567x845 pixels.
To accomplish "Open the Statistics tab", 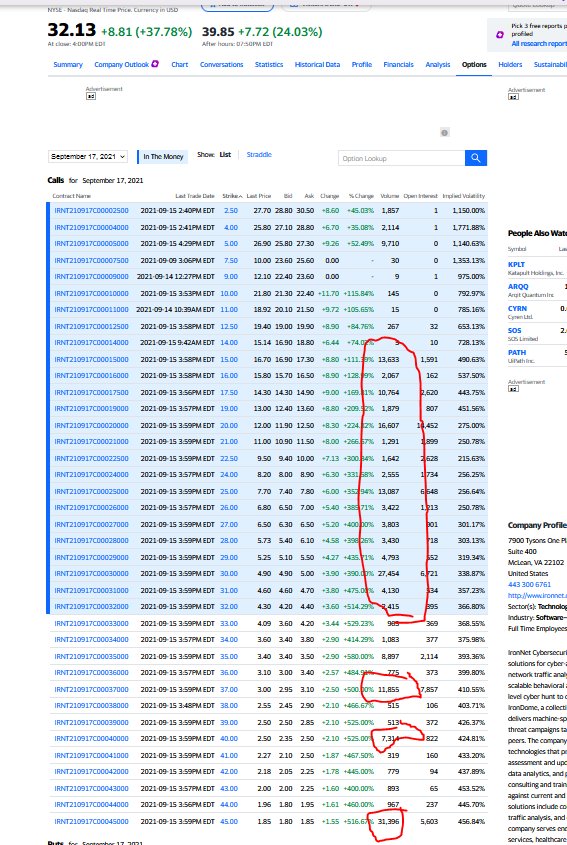I will [269, 65].
